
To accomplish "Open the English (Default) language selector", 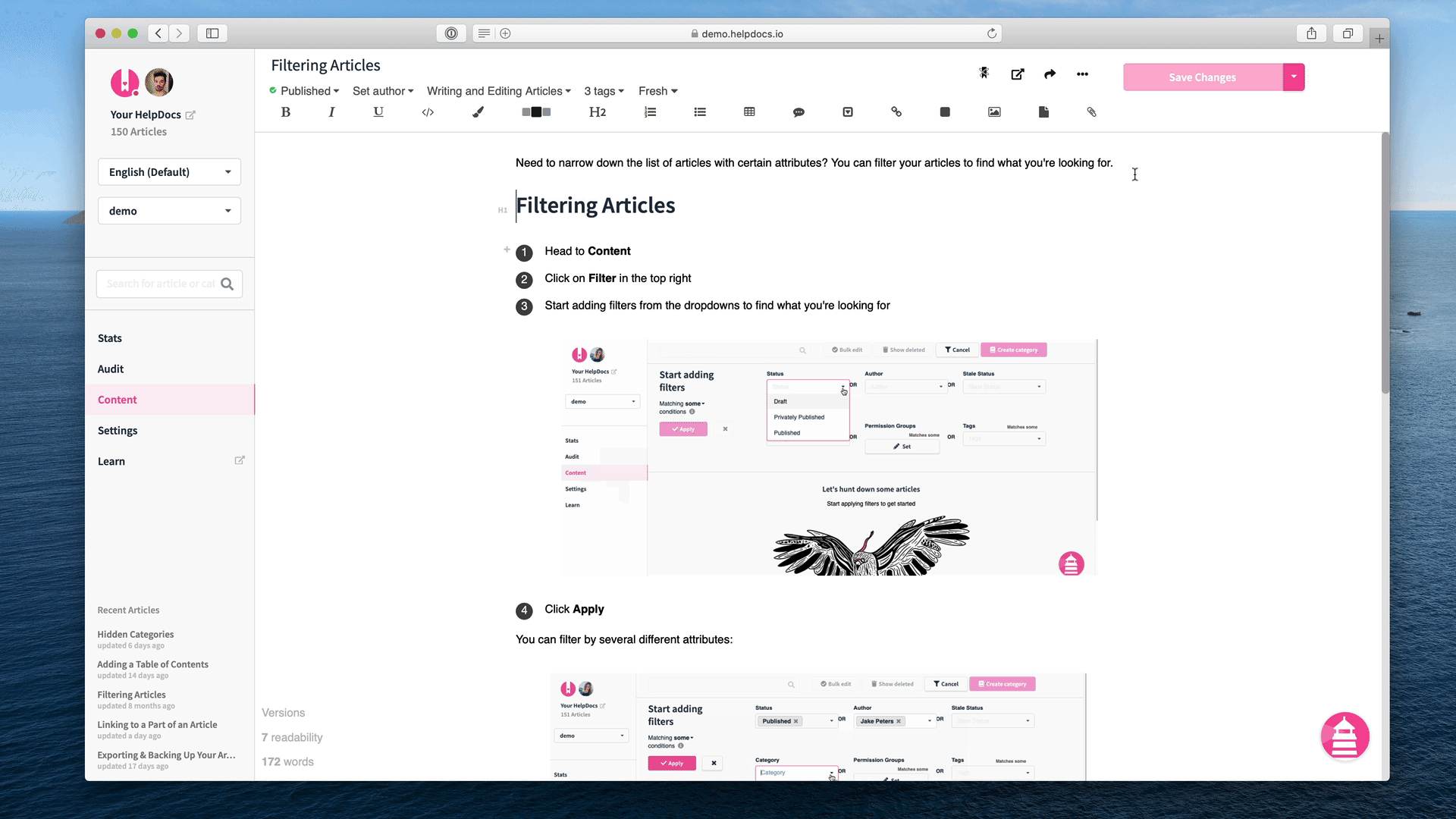I will 169,172.
